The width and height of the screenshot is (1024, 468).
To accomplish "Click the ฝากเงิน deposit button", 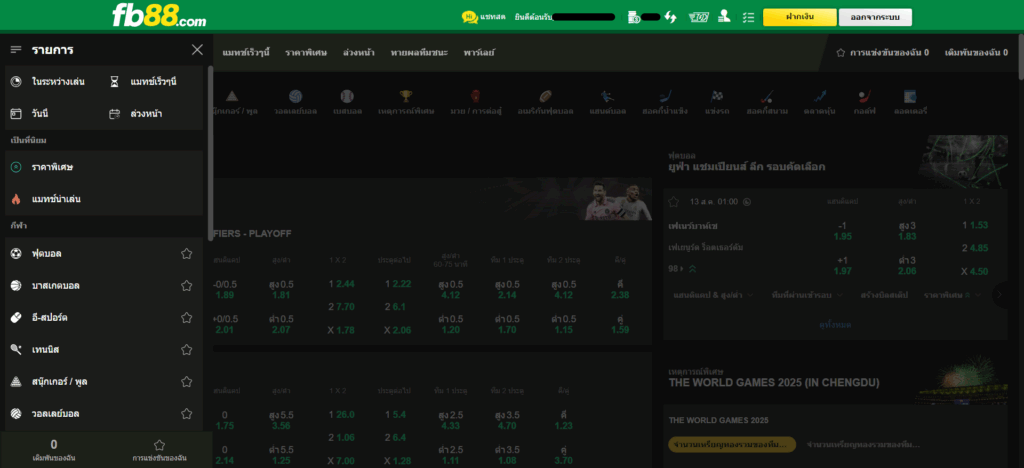I will (799, 17).
